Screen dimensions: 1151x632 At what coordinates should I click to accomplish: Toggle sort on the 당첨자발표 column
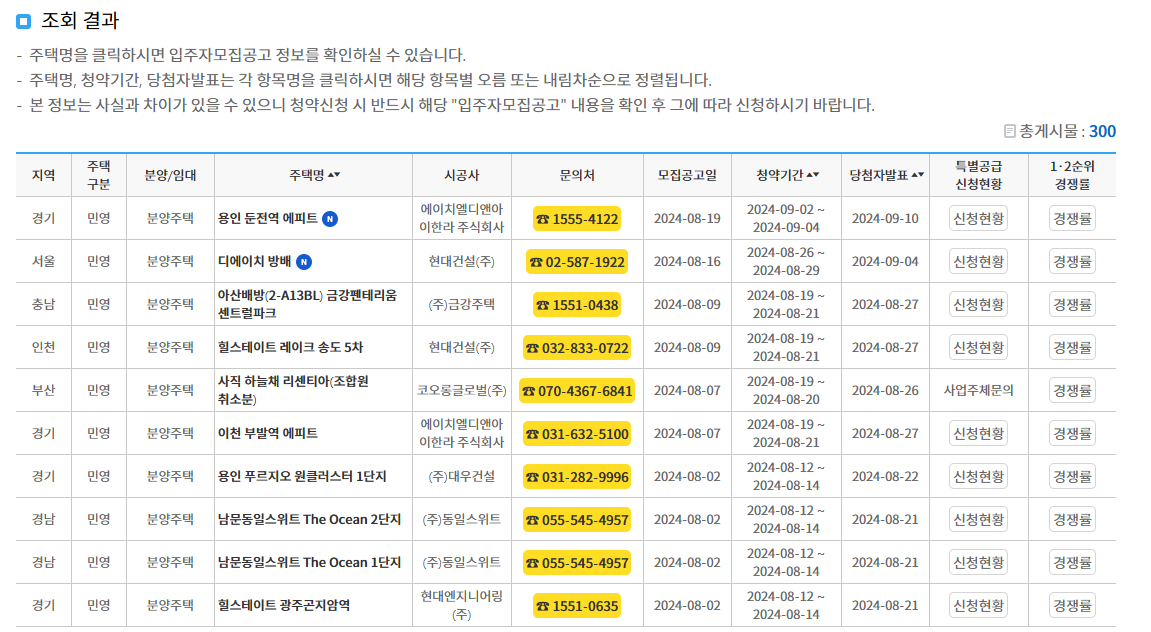tap(889, 172)
